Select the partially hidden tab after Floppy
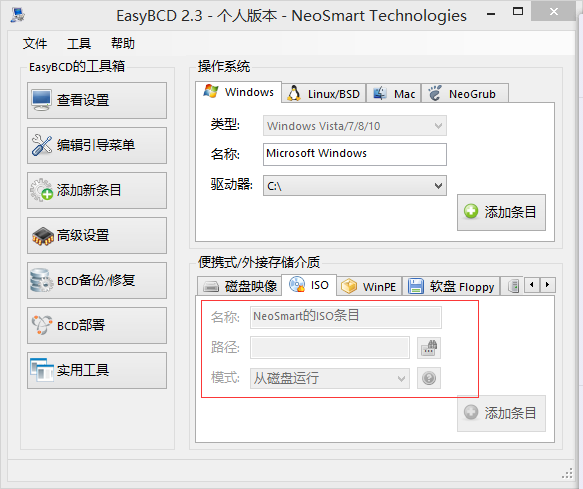The height and width of the screenshot is (489, 583). tap(512, 286)
